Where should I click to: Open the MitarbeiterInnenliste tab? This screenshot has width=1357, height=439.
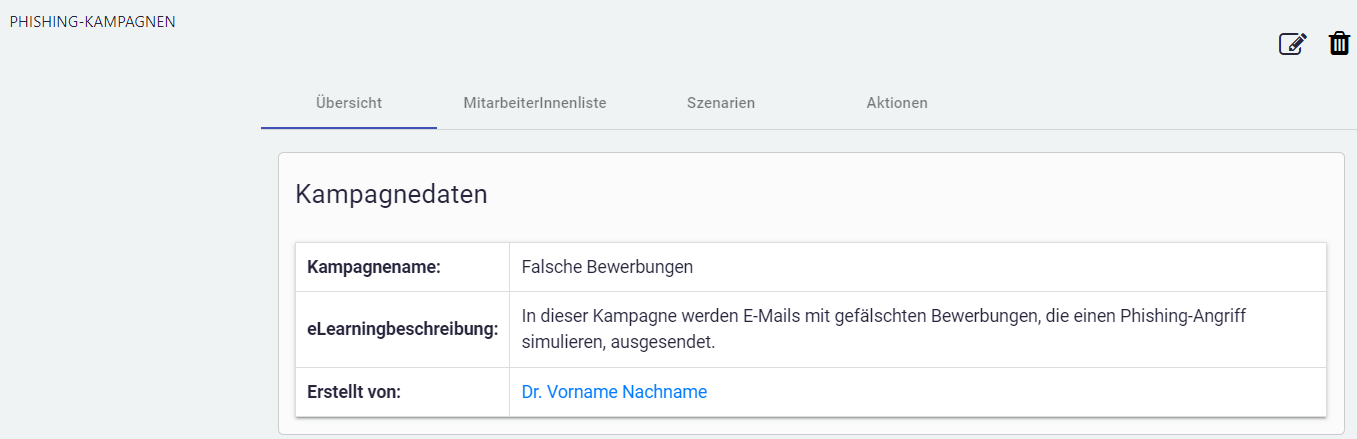pos(534,102)
